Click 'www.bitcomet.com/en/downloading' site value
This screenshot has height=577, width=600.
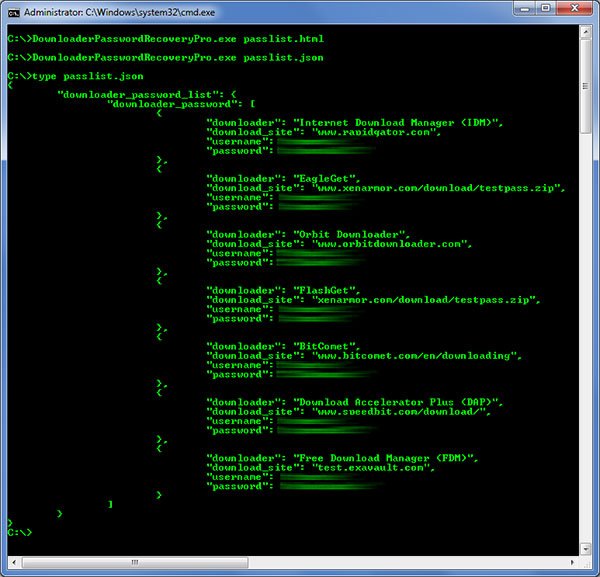[414, 356]
